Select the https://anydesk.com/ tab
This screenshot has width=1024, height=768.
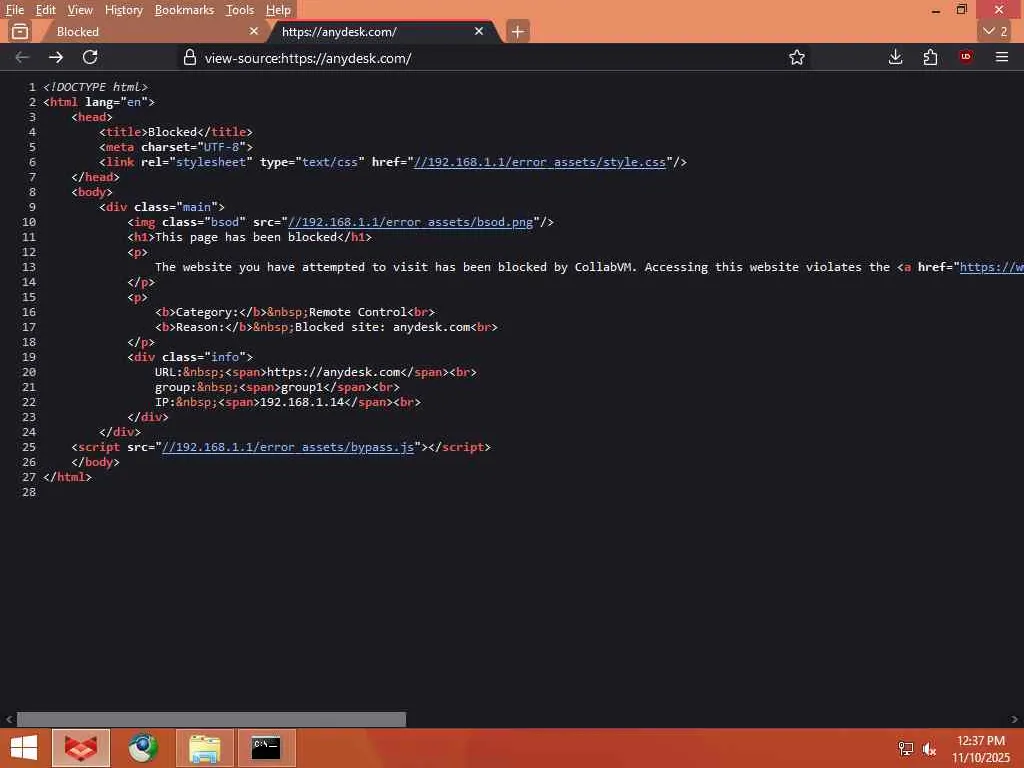coord(383,31)
